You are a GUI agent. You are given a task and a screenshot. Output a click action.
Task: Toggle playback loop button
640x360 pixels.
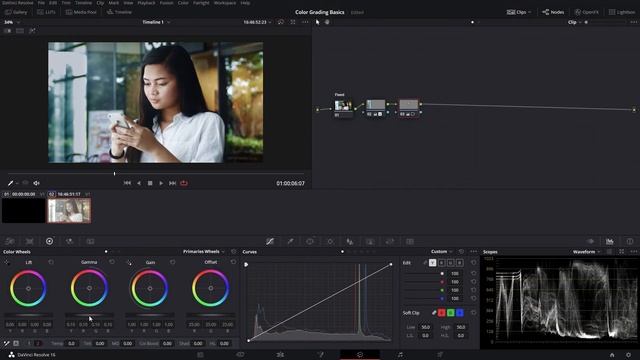(184, 183)
